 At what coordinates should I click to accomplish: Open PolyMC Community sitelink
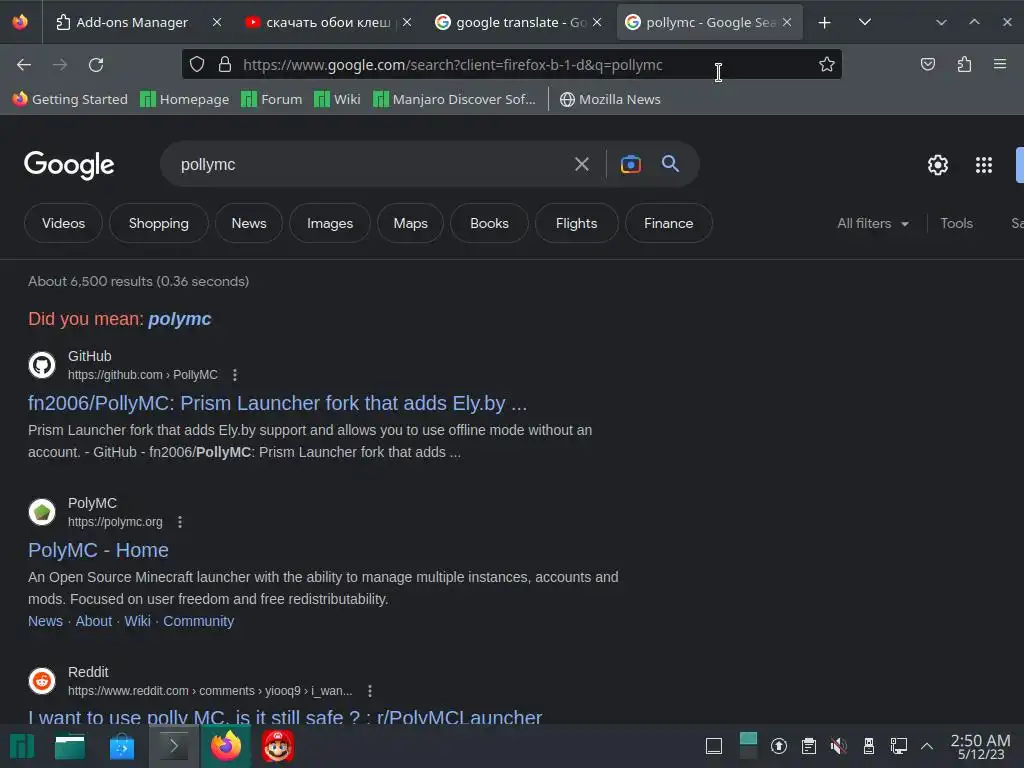click(199, 621)
